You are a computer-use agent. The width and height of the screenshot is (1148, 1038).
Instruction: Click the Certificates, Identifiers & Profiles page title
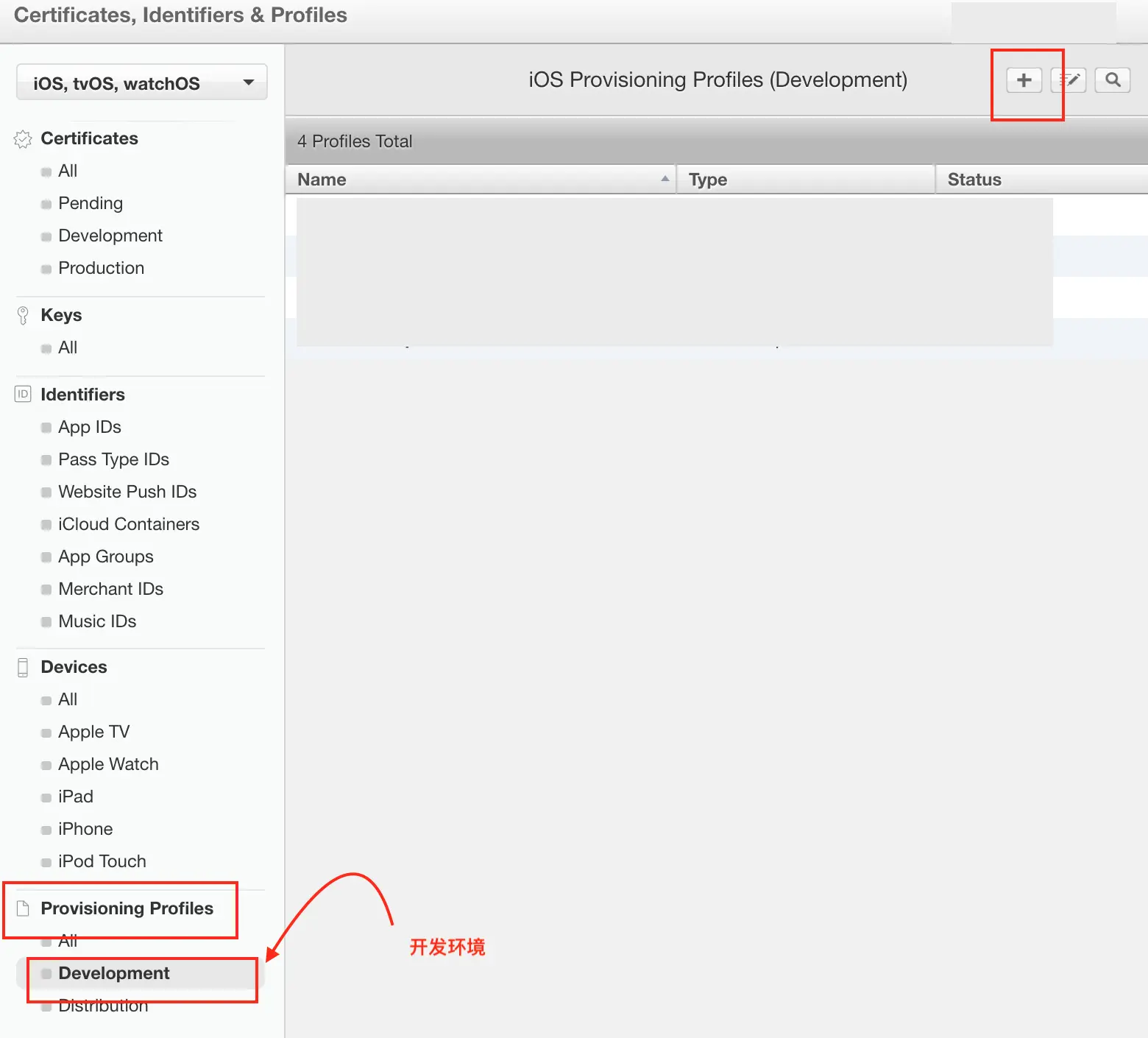tap(180, 15)
